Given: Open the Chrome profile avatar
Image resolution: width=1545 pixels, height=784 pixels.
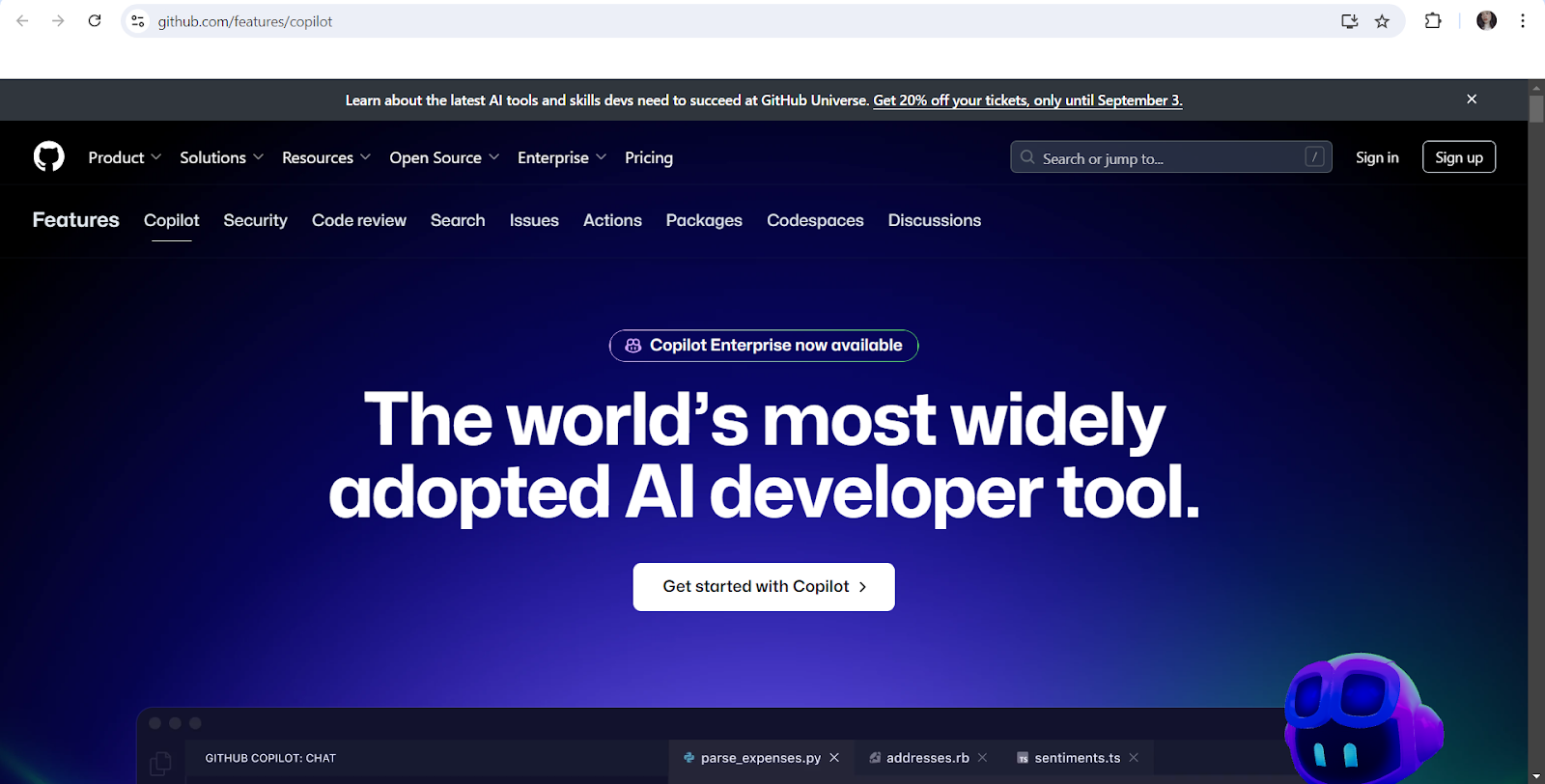Looking at the screenshot, I should 1486,20.
